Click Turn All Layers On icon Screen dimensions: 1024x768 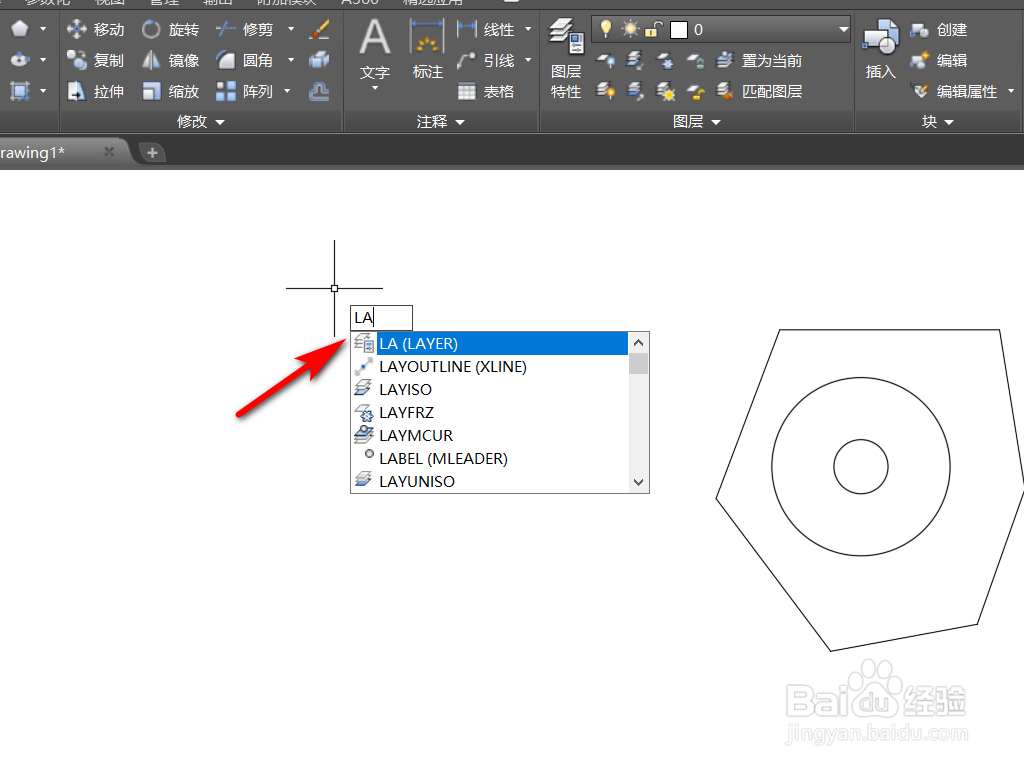click(x=605, y=91)
